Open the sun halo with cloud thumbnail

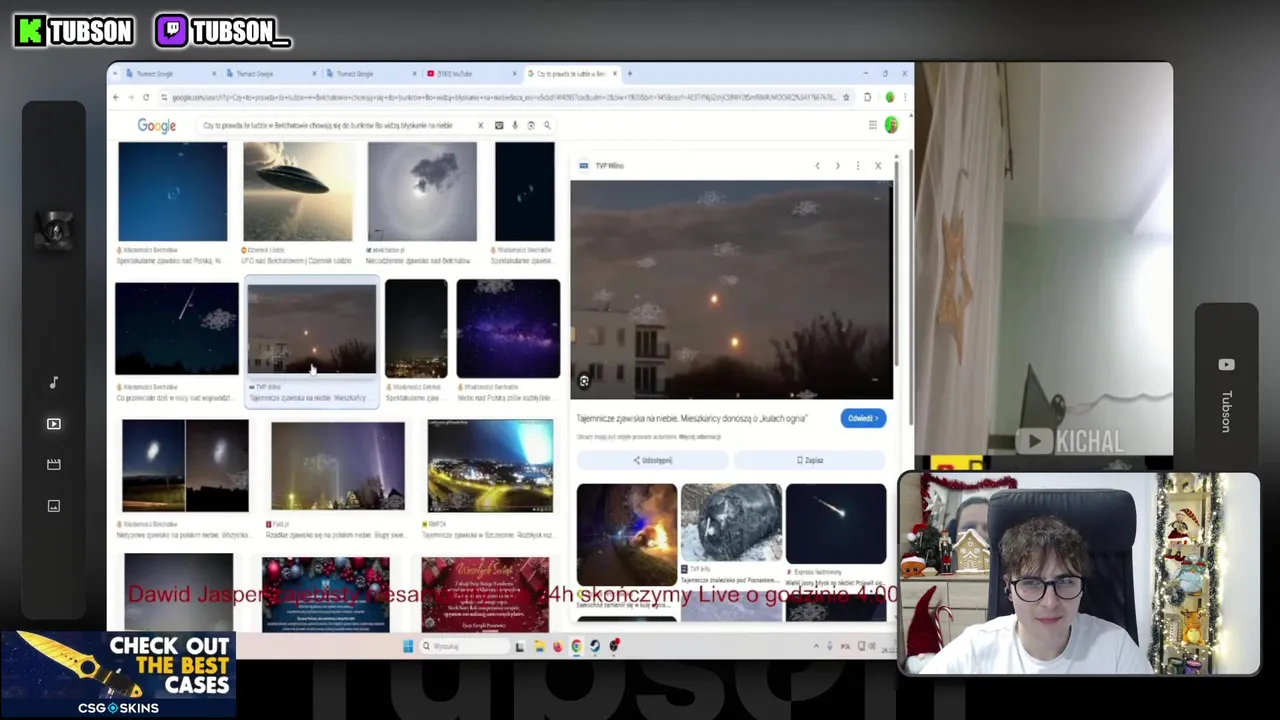422,192
